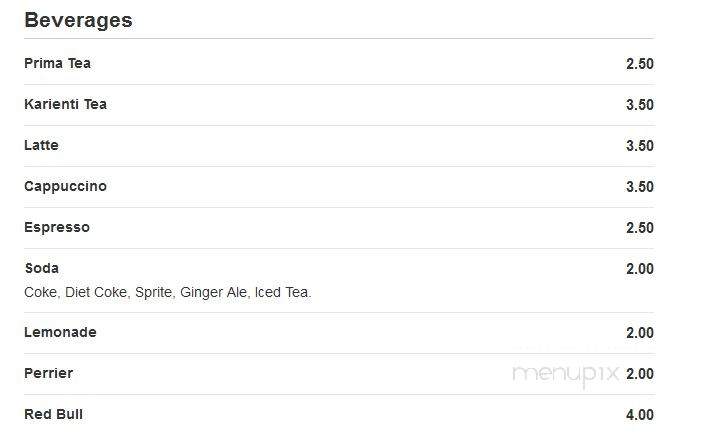Select the Latte item

coord(41,145)
